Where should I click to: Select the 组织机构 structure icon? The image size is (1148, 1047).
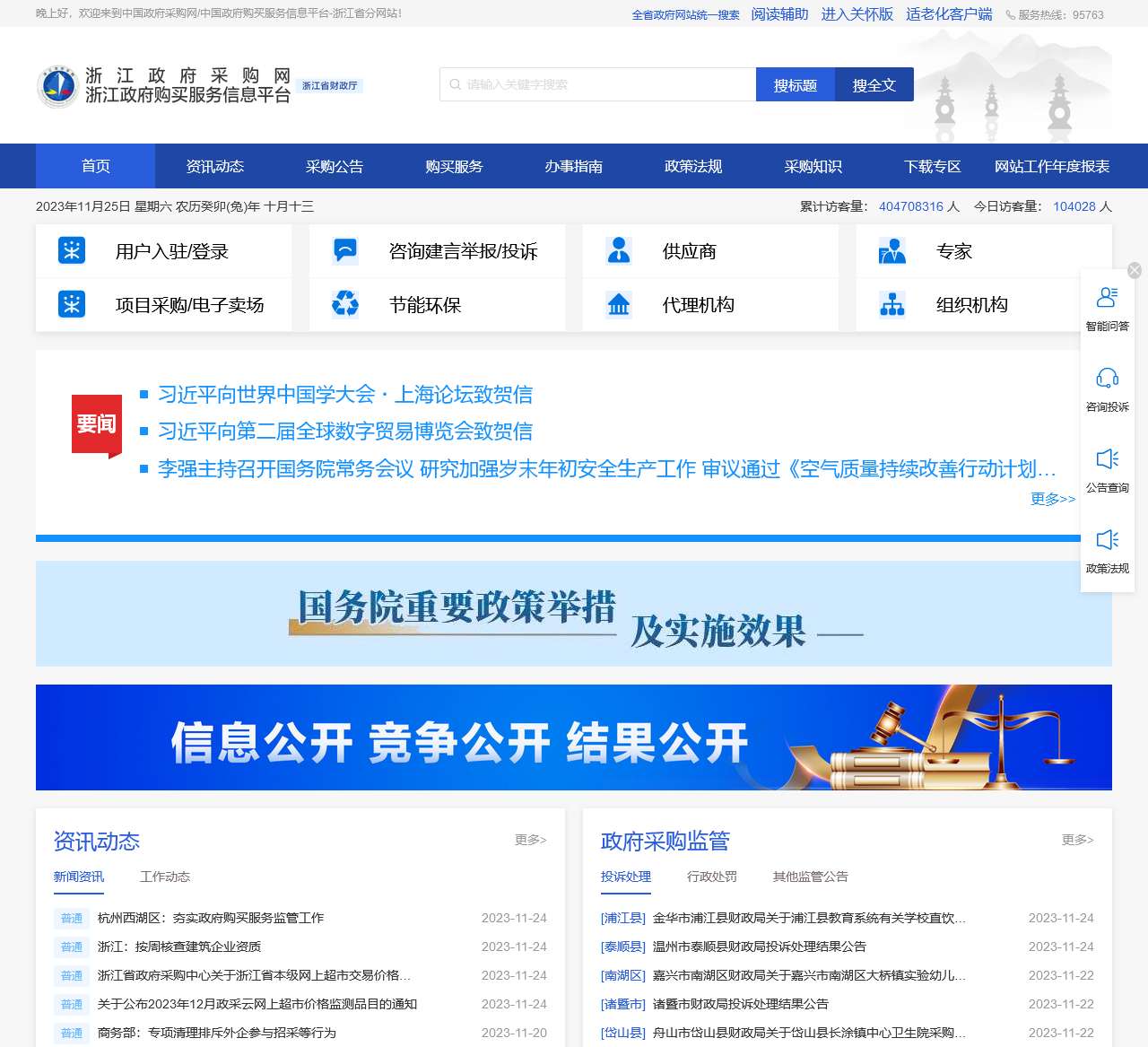tap(892, 305)
